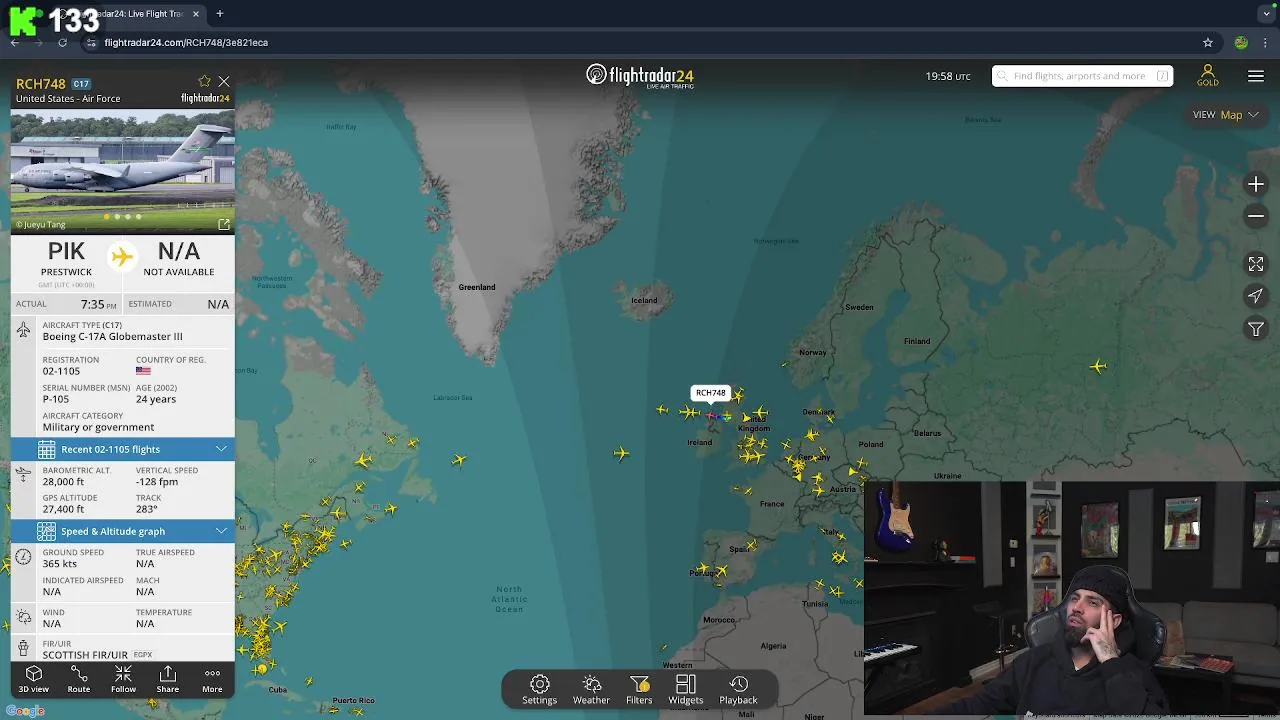The width and height of the screenshot is (1280, 720).
Task: Open Filters from the bottom toolbar
Action: point(639,690)
